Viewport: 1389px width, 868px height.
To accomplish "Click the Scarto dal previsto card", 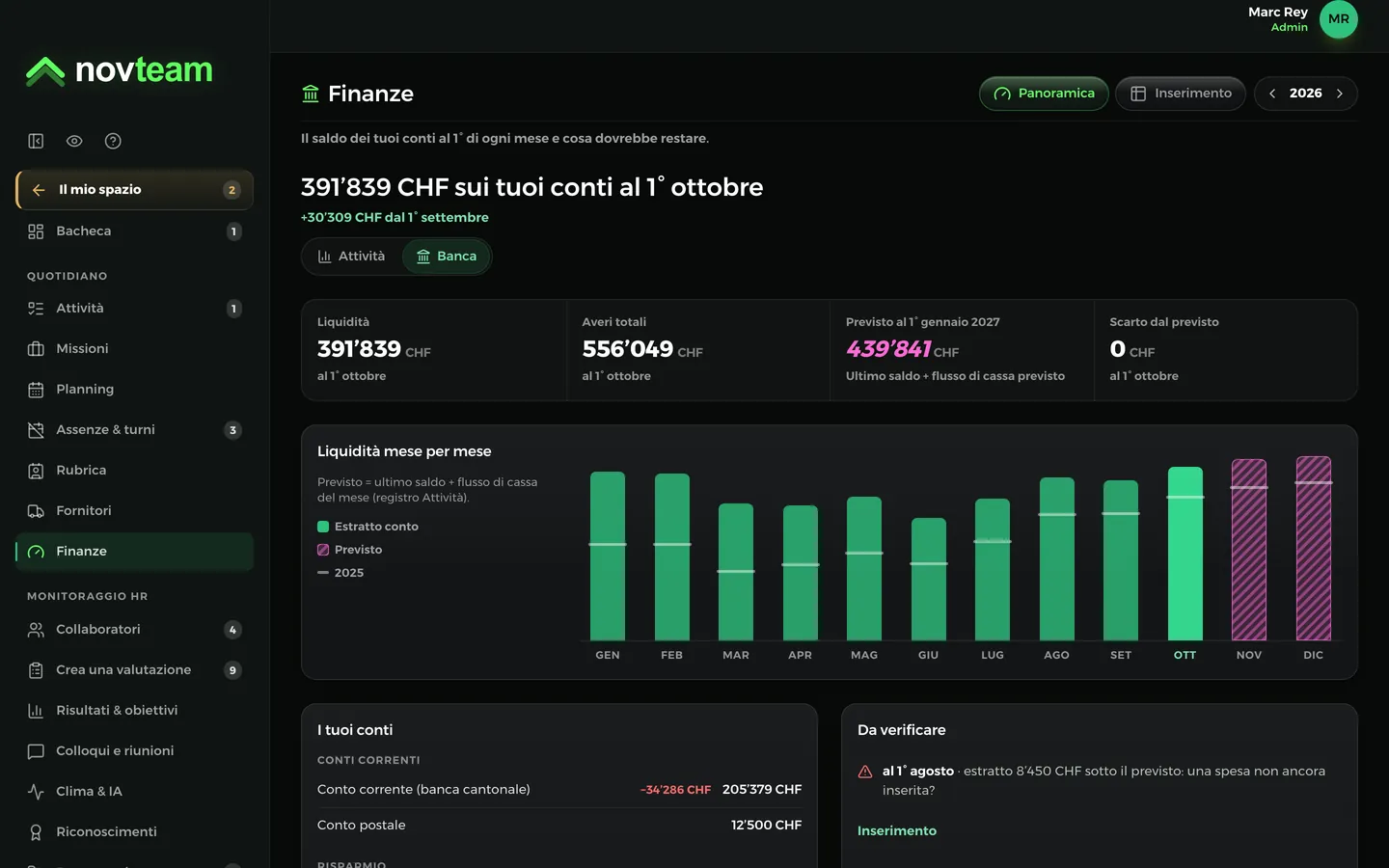I will 1226,350.
